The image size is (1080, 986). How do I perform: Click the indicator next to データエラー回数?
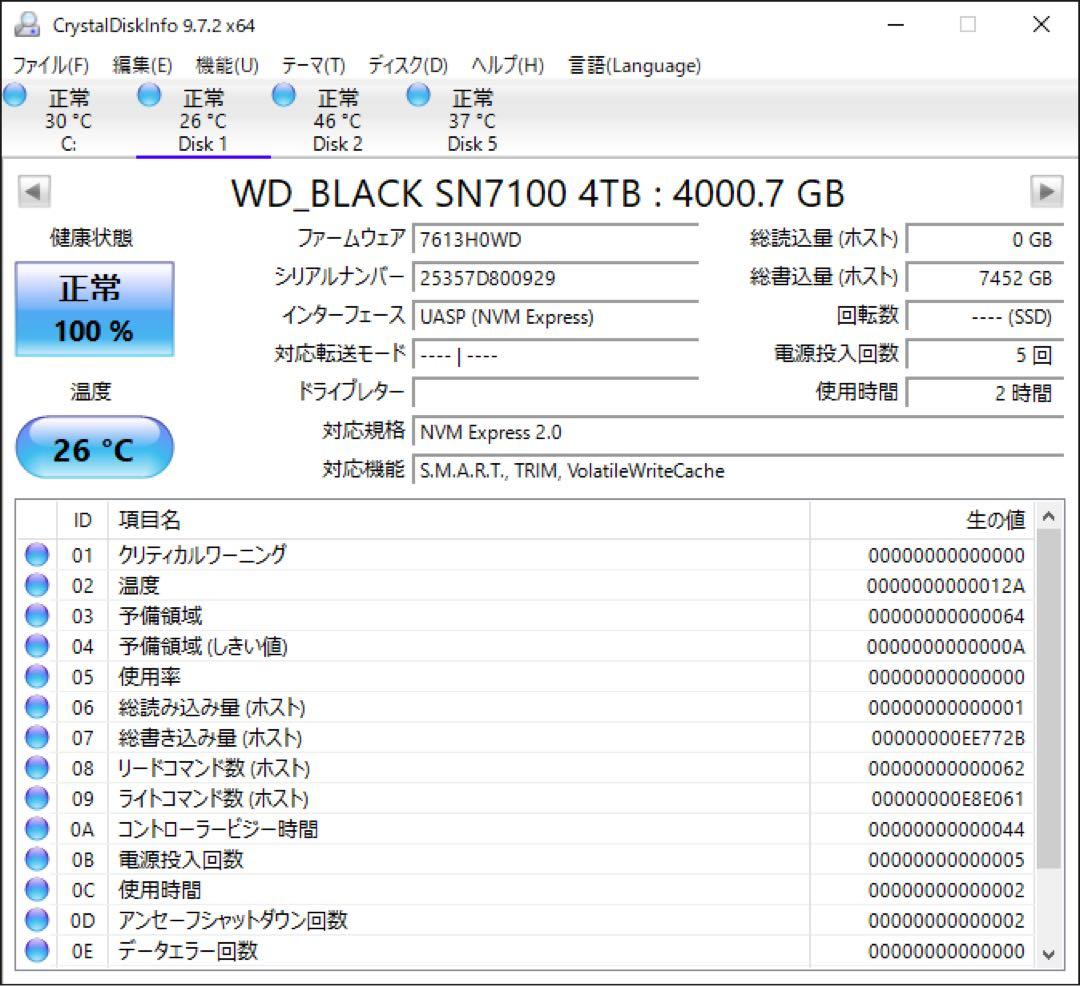(36, 952)
